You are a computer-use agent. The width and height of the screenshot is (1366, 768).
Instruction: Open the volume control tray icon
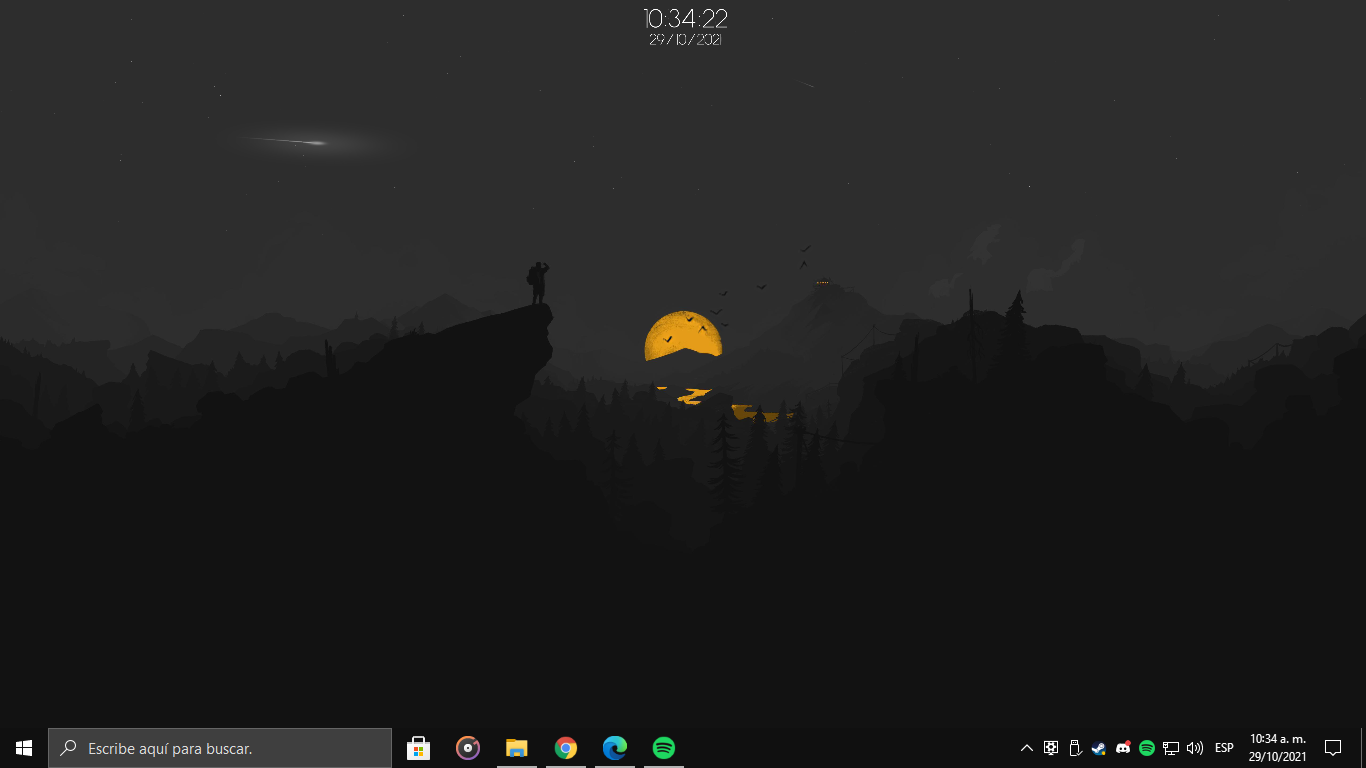click(x=1195, y=748)
